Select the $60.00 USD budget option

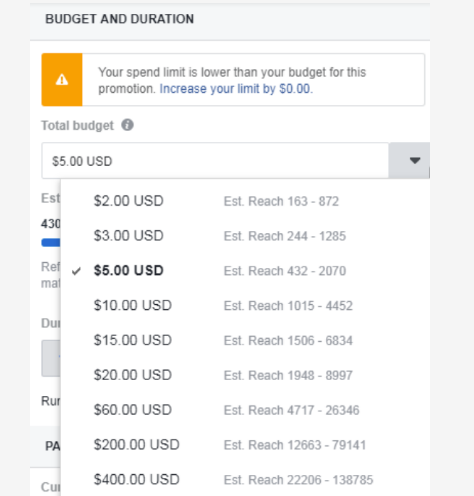[x=245, y=410]
